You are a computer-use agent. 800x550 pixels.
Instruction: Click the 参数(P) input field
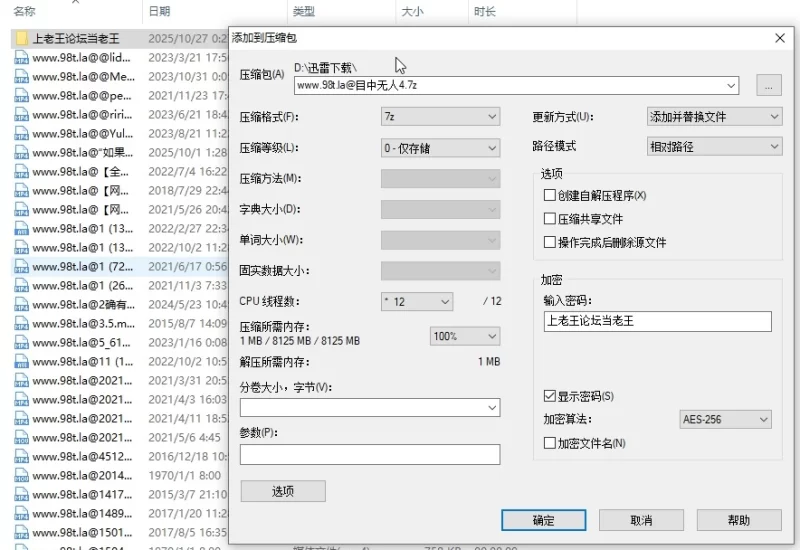[370, 454]
